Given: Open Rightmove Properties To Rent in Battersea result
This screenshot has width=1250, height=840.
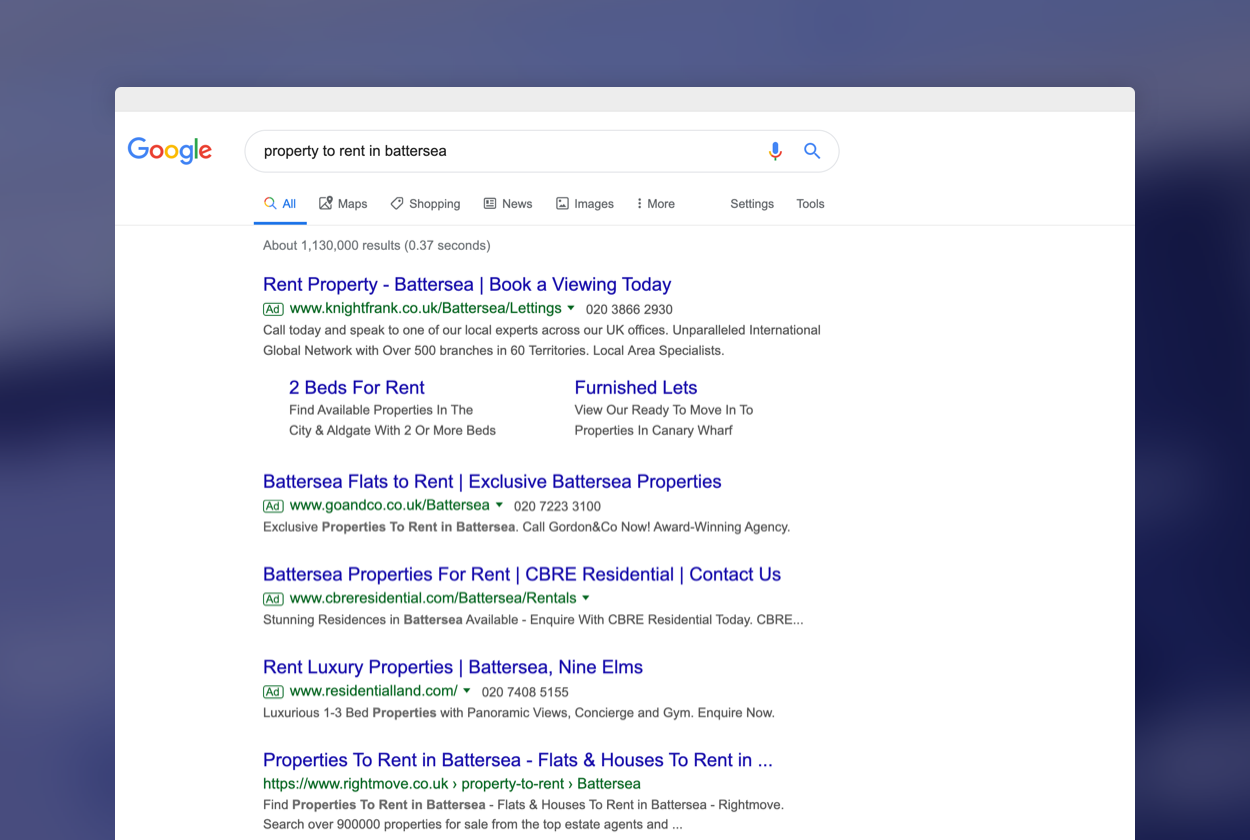Looking at the screenshot, I should pos(517,760).
